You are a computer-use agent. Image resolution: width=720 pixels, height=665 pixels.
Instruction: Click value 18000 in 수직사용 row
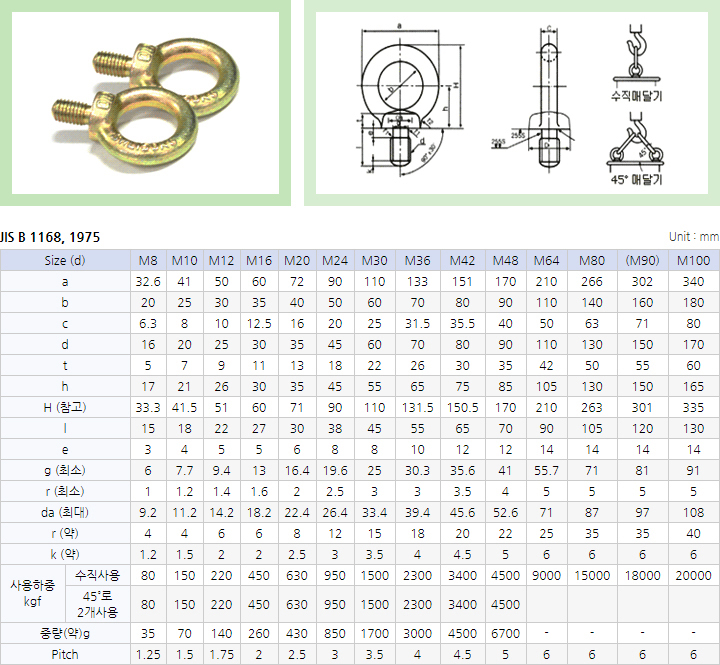(642, 575)
